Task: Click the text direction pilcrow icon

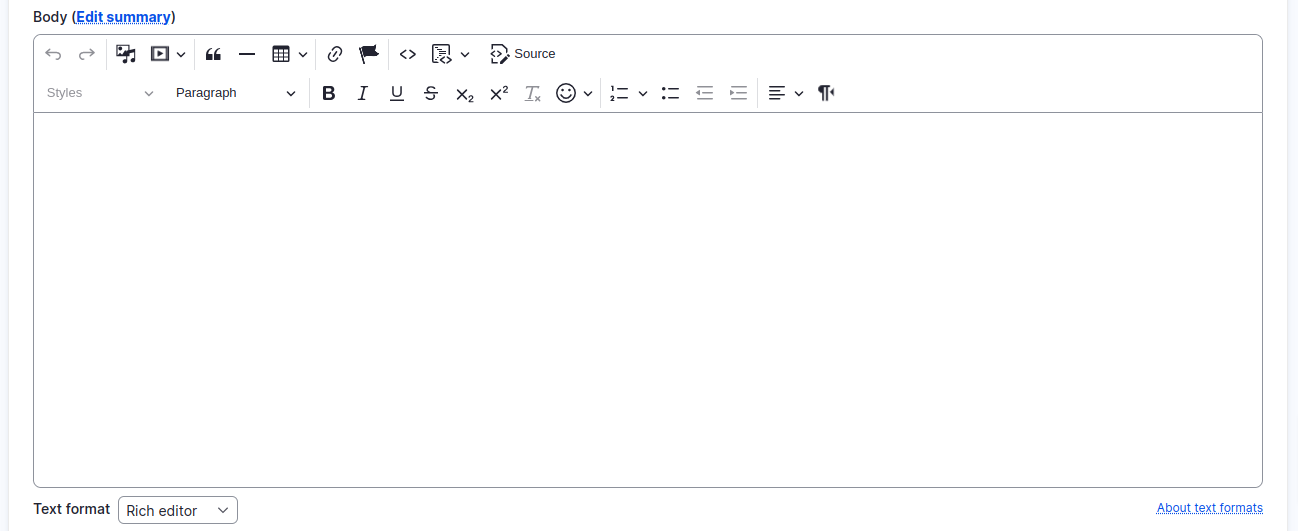Action: click(x=826, y=93)
